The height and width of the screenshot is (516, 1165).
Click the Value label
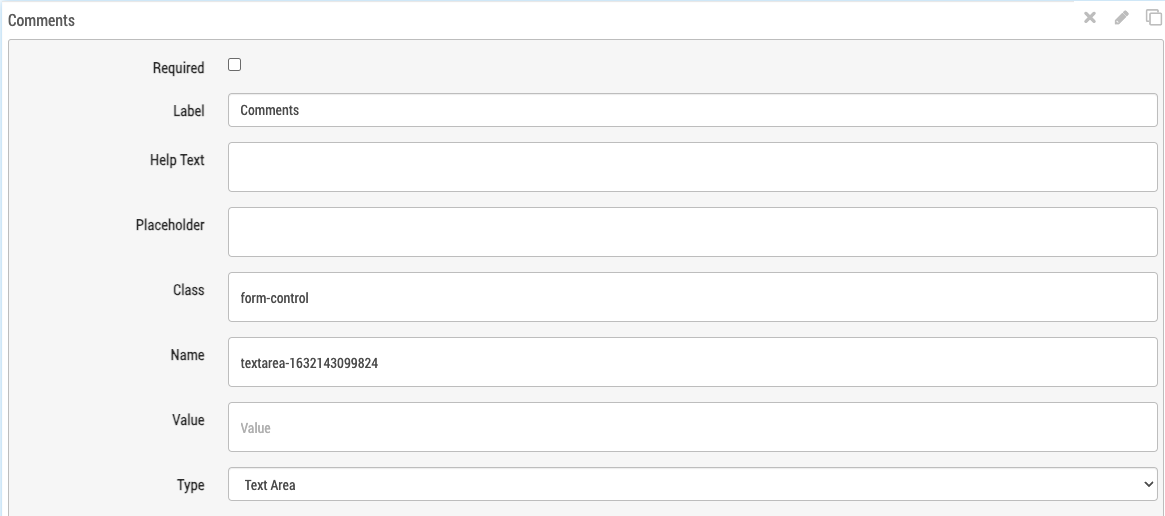(x=187, y=420)
